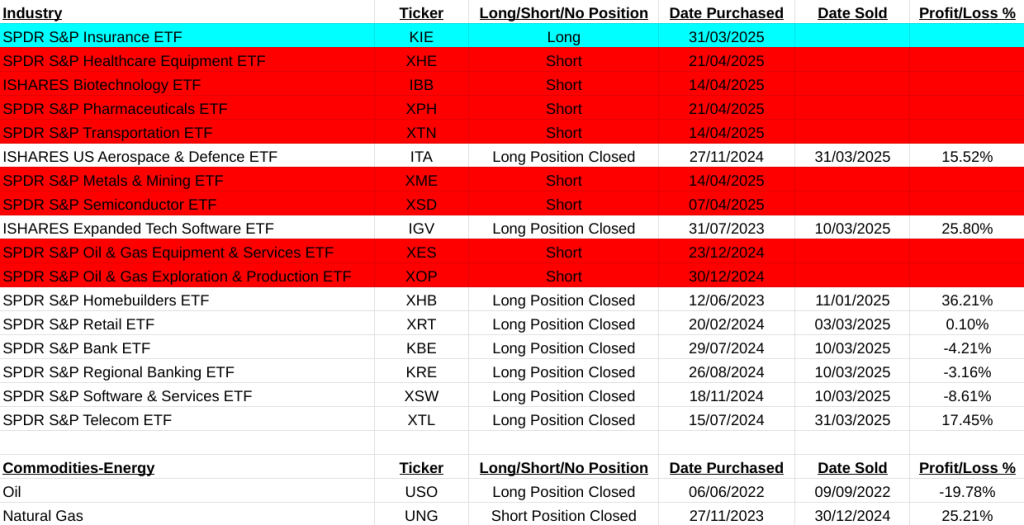
Task: Click the 36.21% profit cell
Action: click(966, 301)
